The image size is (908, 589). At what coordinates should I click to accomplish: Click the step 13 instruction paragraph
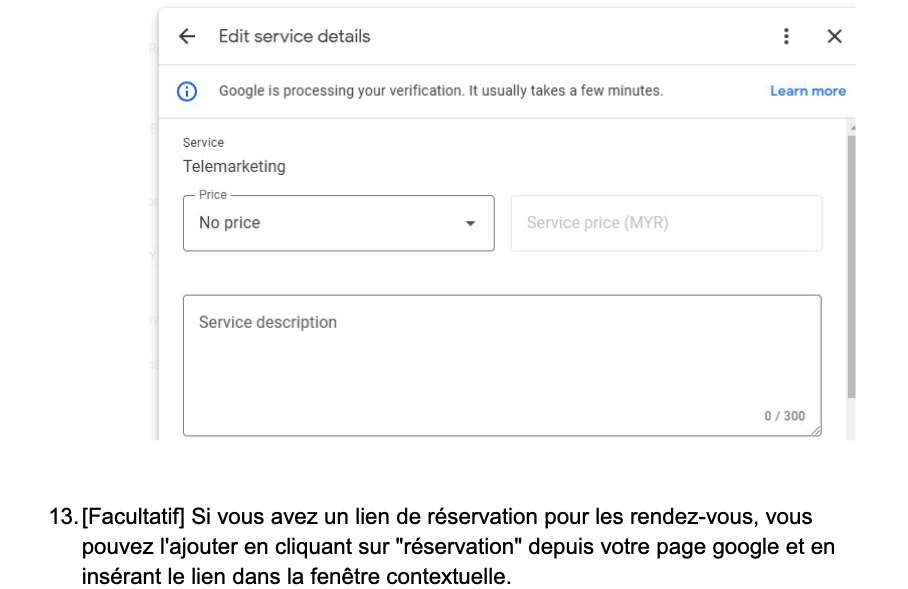tap(458, 548)
